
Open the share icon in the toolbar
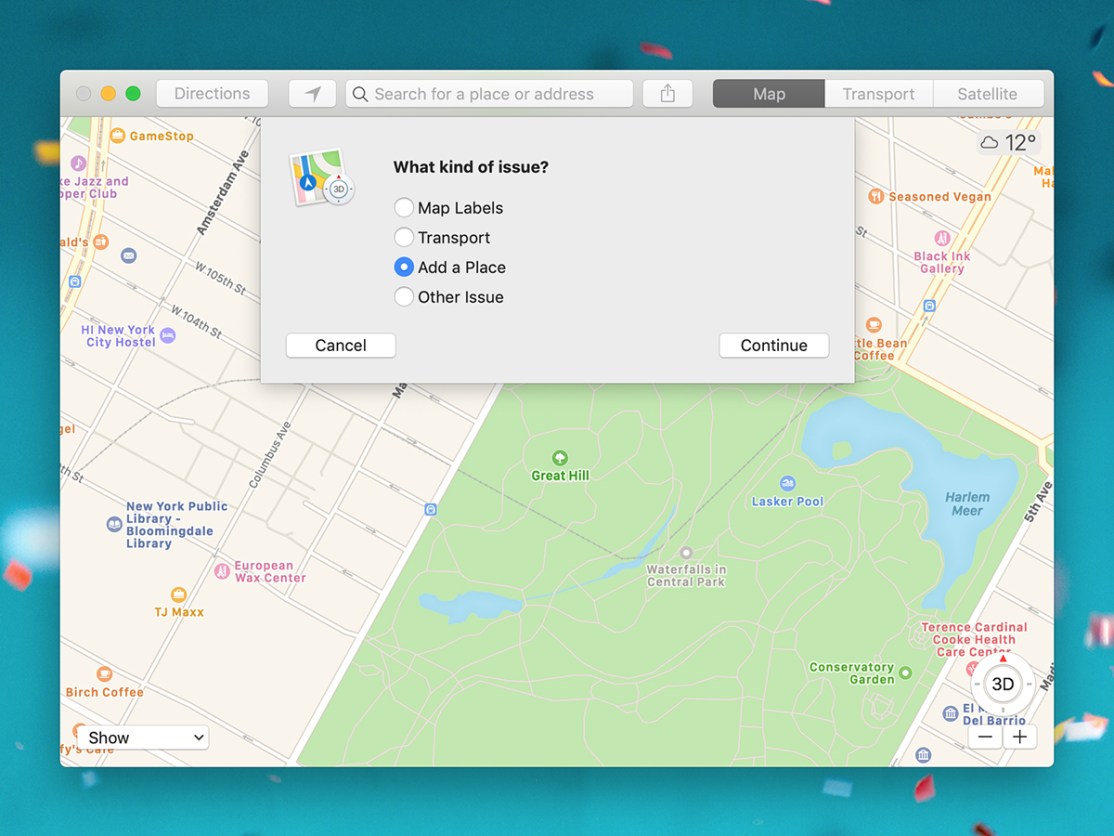click(667, 93)
